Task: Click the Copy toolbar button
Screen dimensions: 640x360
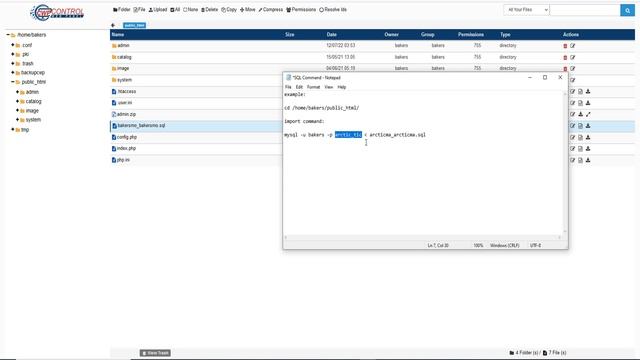Action: point(229,9)
